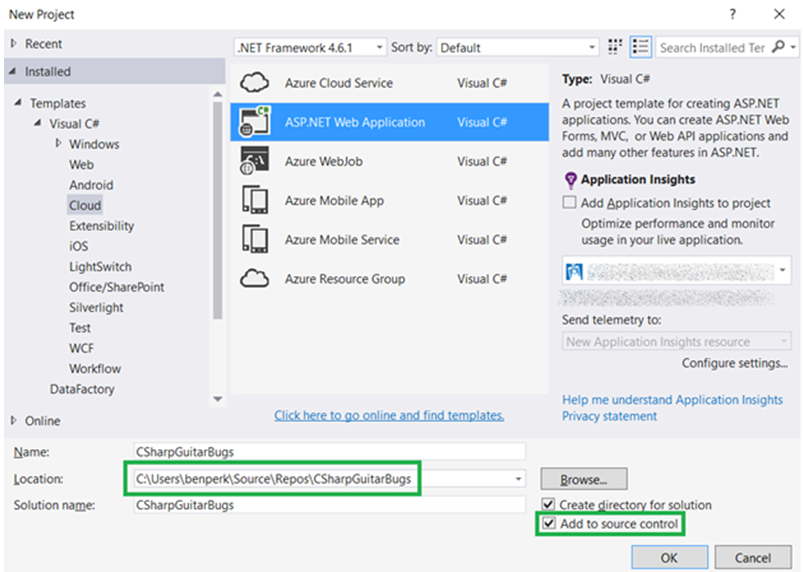Click the Browse button
Image resolution: width=803 pixels, height=572 pixels.
tap(584, 480)
